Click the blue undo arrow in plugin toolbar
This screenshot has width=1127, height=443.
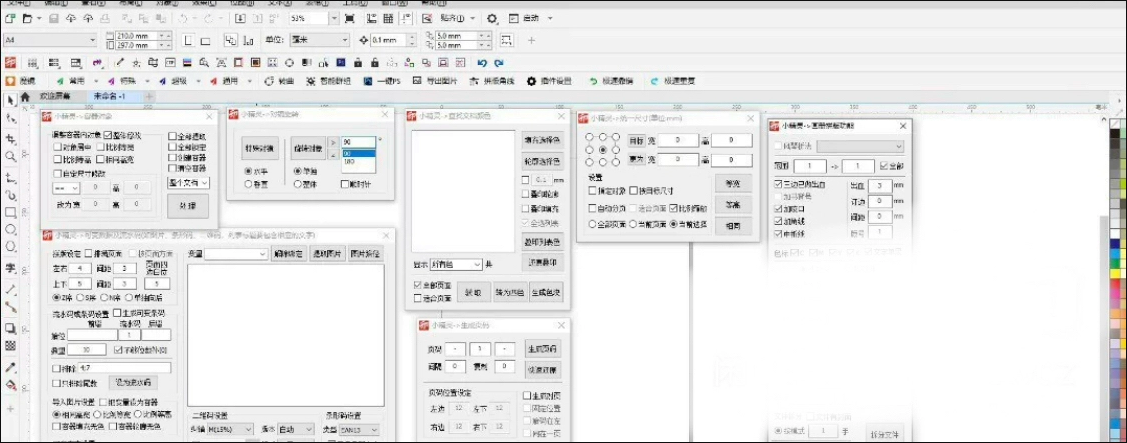[481, 63]
